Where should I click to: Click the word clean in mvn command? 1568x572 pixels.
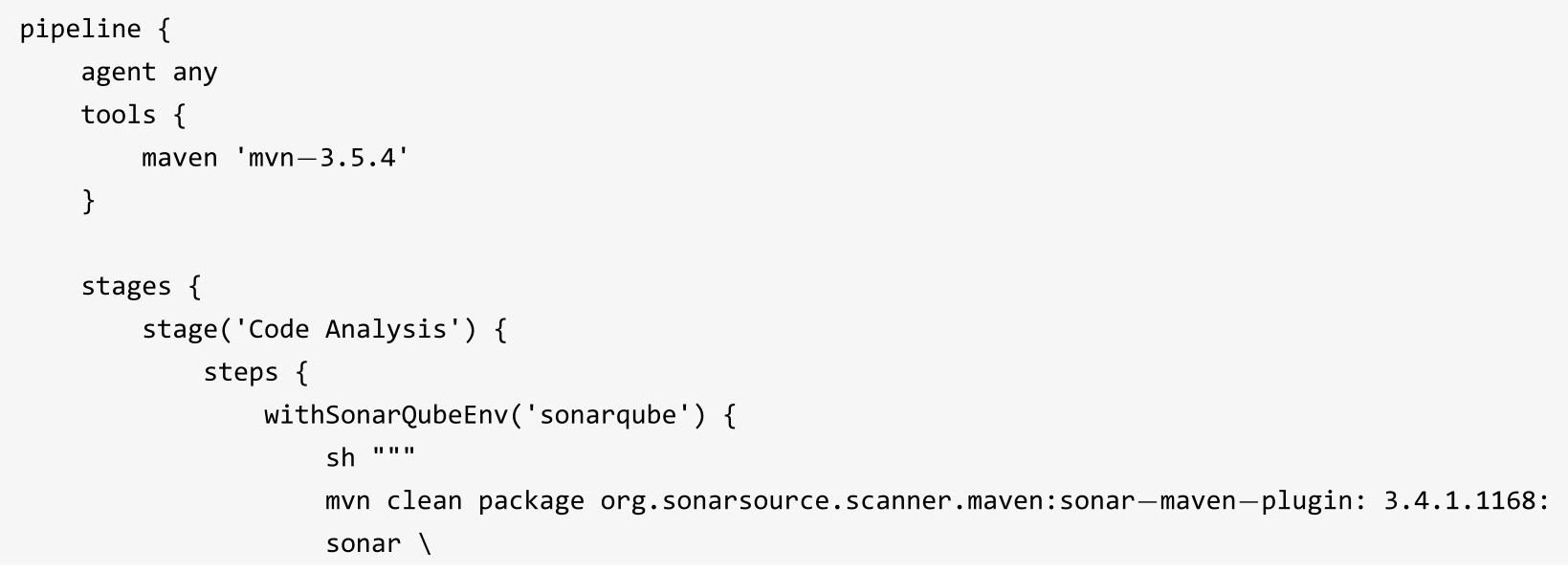(x=425, y=501)
